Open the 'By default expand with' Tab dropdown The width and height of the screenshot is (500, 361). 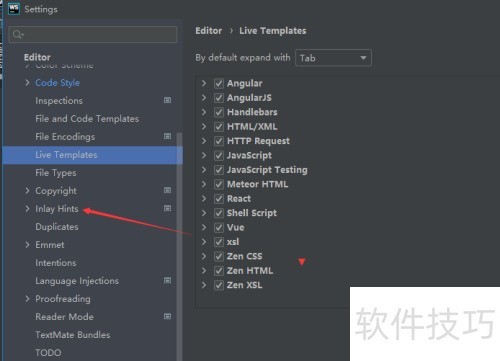(333, 58)
